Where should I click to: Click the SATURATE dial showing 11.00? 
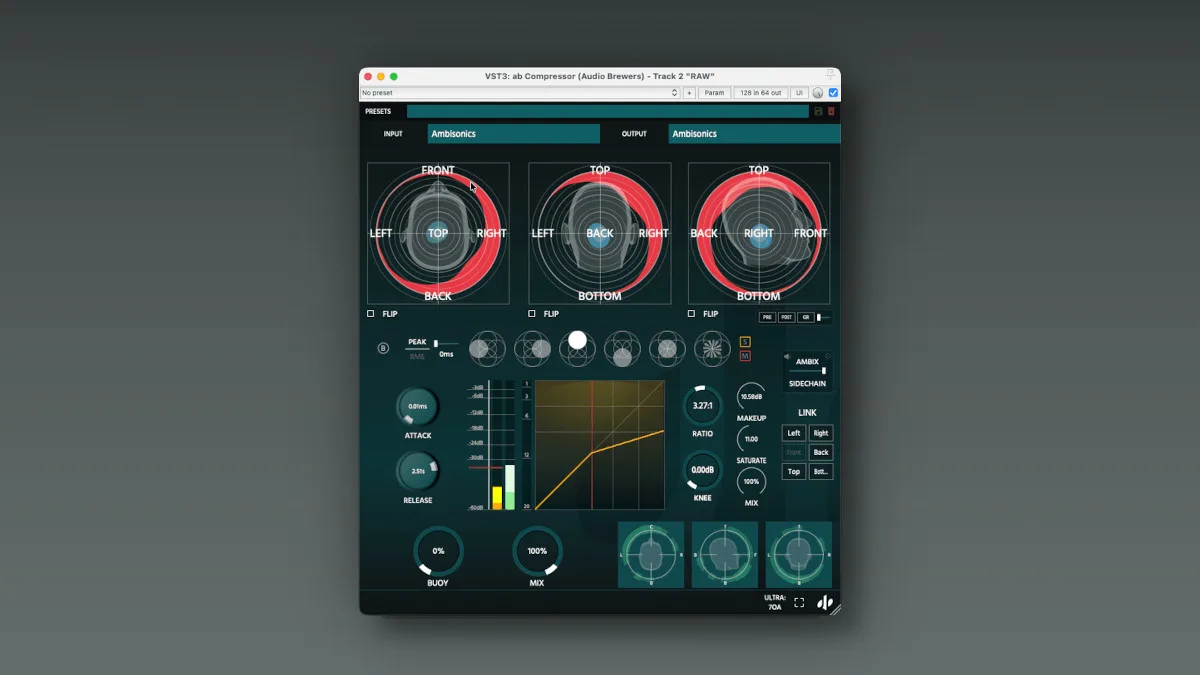751,439
